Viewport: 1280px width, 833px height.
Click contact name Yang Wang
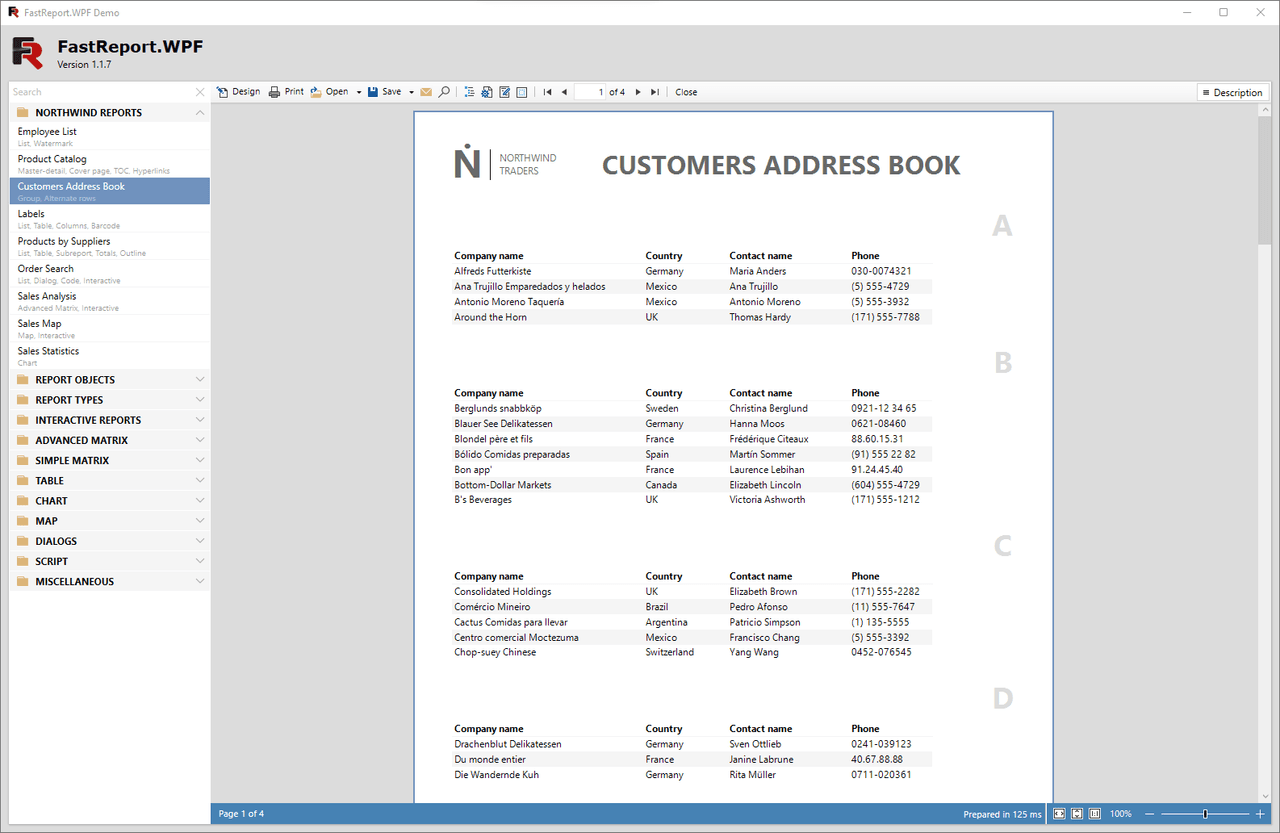click(756, 652)
